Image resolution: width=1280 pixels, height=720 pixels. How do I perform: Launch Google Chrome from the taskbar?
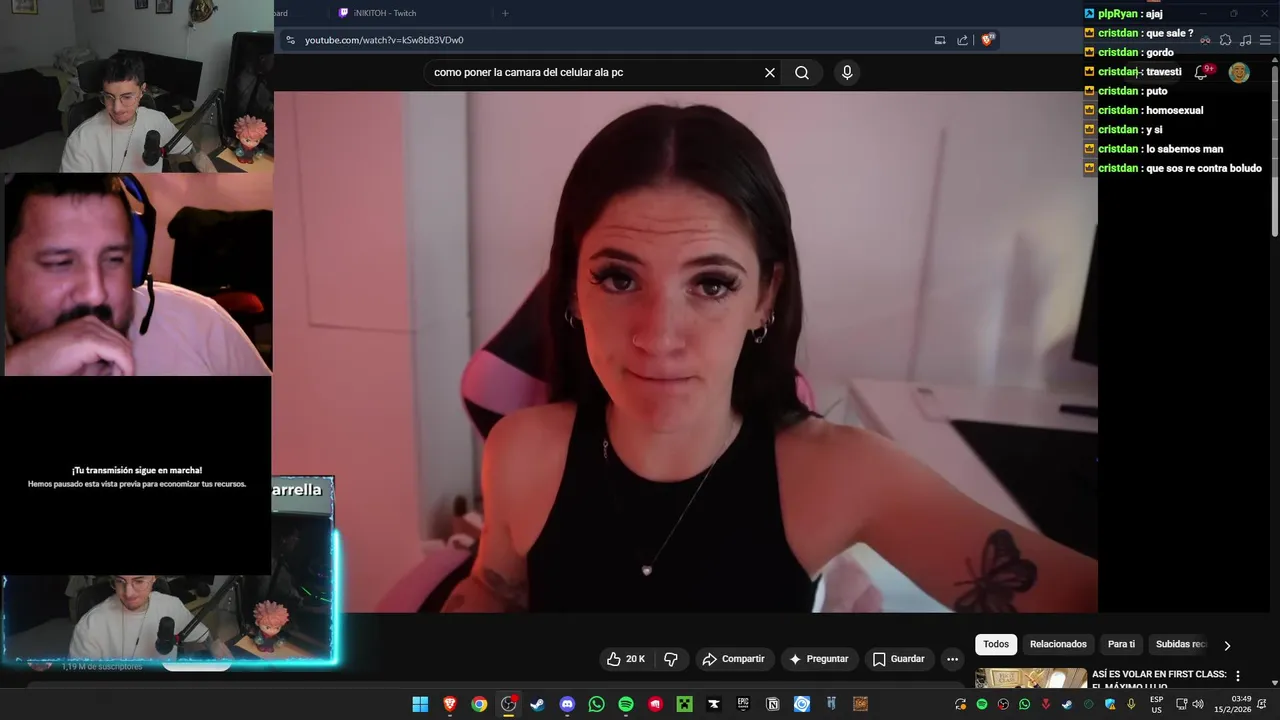479,704
